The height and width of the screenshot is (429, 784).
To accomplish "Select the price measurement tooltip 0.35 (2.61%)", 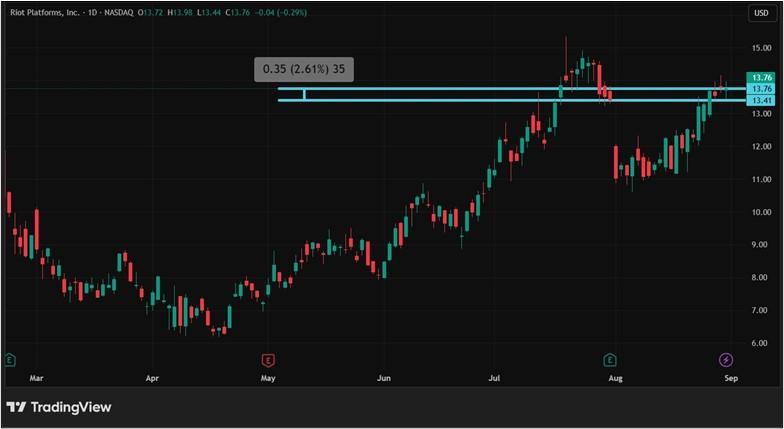I will (x=304, y=69).
